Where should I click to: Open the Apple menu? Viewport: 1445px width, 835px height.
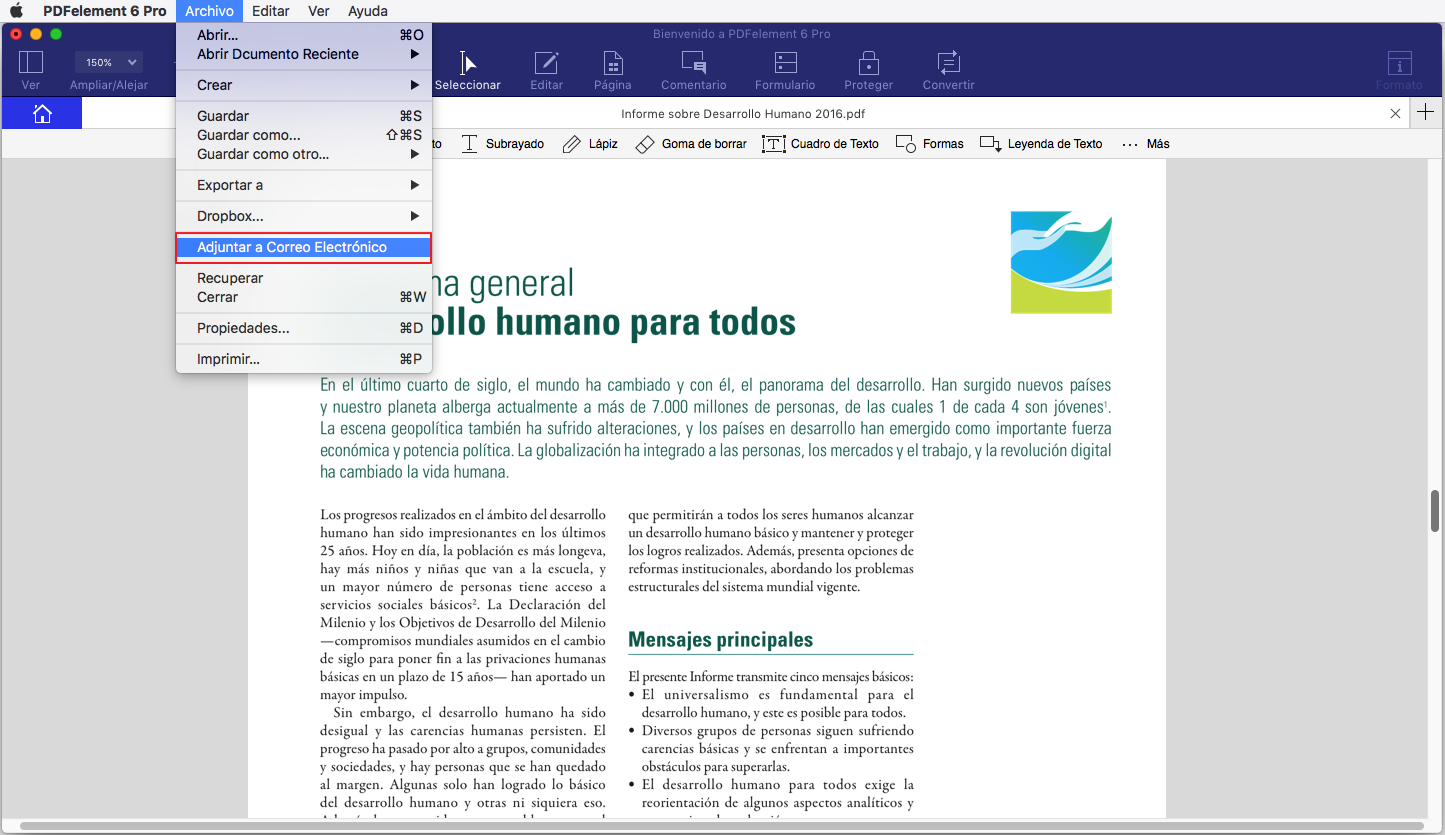coord(16,11)
